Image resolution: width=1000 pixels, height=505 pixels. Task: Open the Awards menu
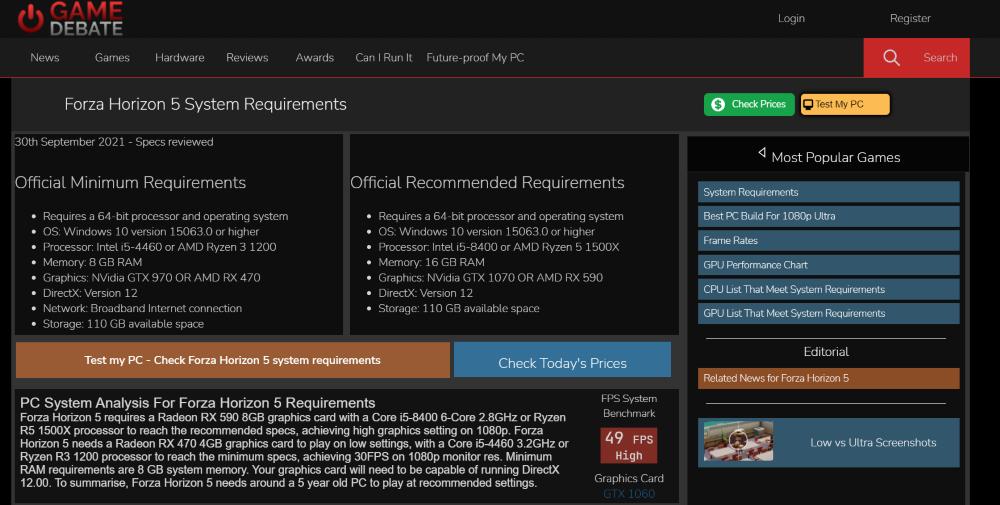tap(314, 57)
